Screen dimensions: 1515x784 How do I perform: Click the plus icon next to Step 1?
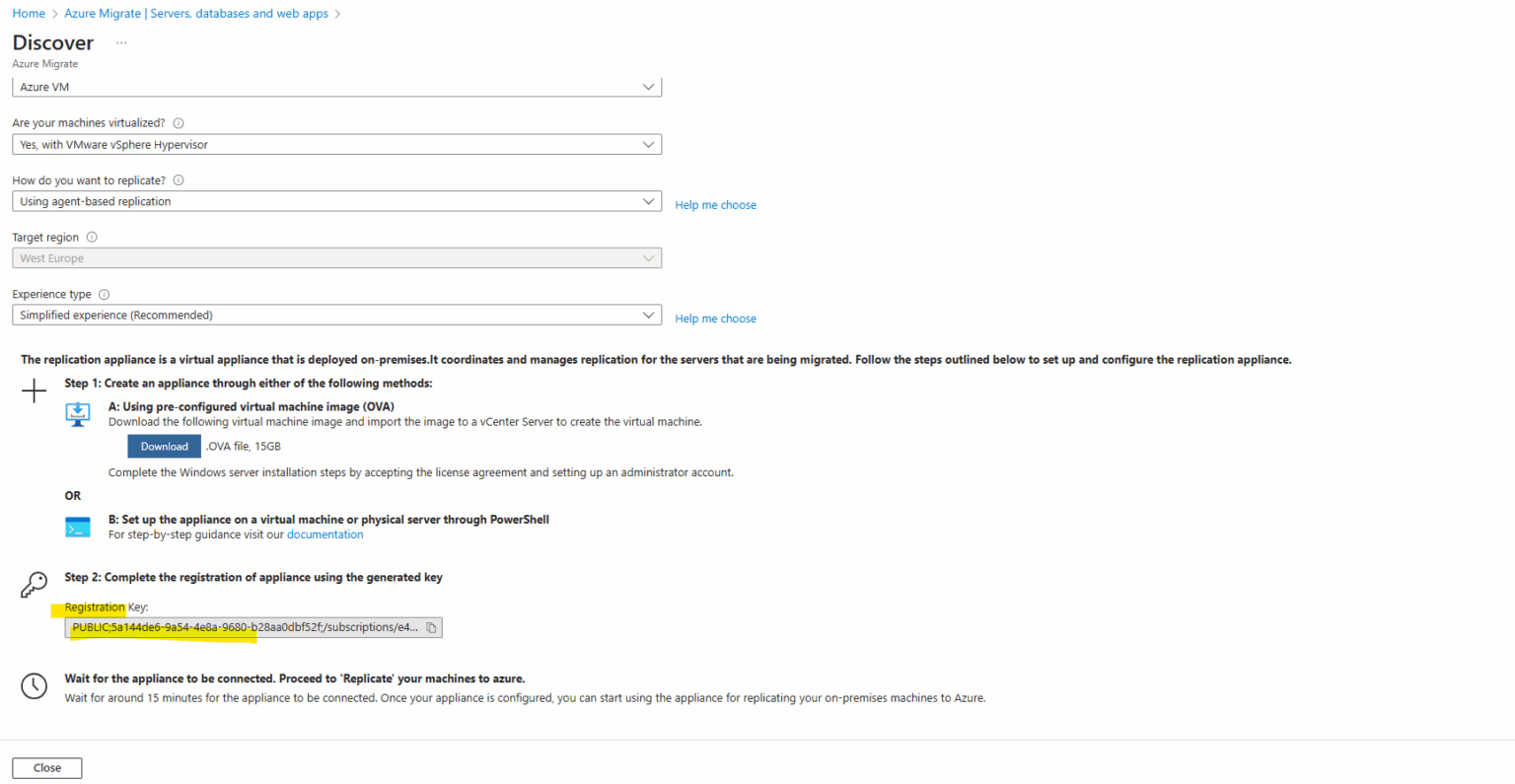coord(34,391)
